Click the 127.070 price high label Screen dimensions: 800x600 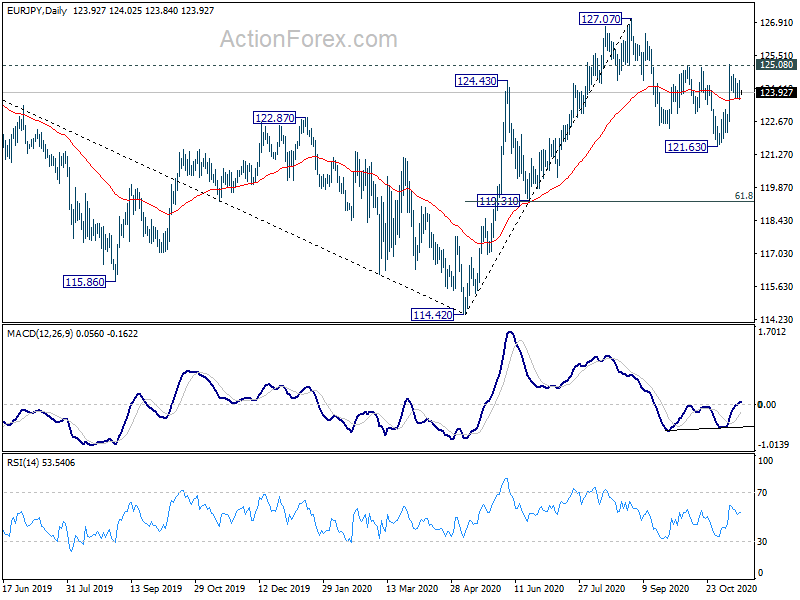coord(601,19)
